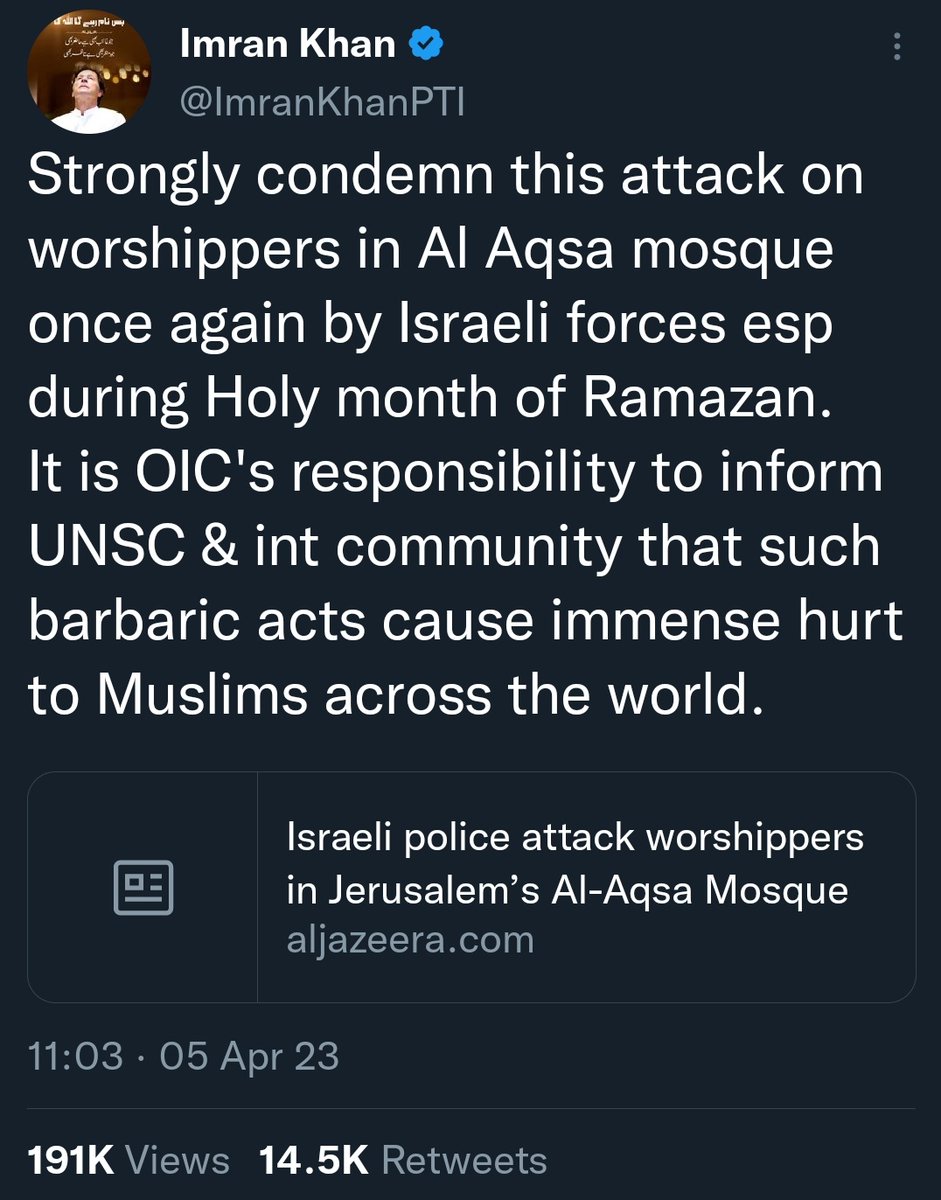The height and width of the screenshot is (1200, 941).
Task: Click the tweet line starting with UNSC
Action: point(454,548)
